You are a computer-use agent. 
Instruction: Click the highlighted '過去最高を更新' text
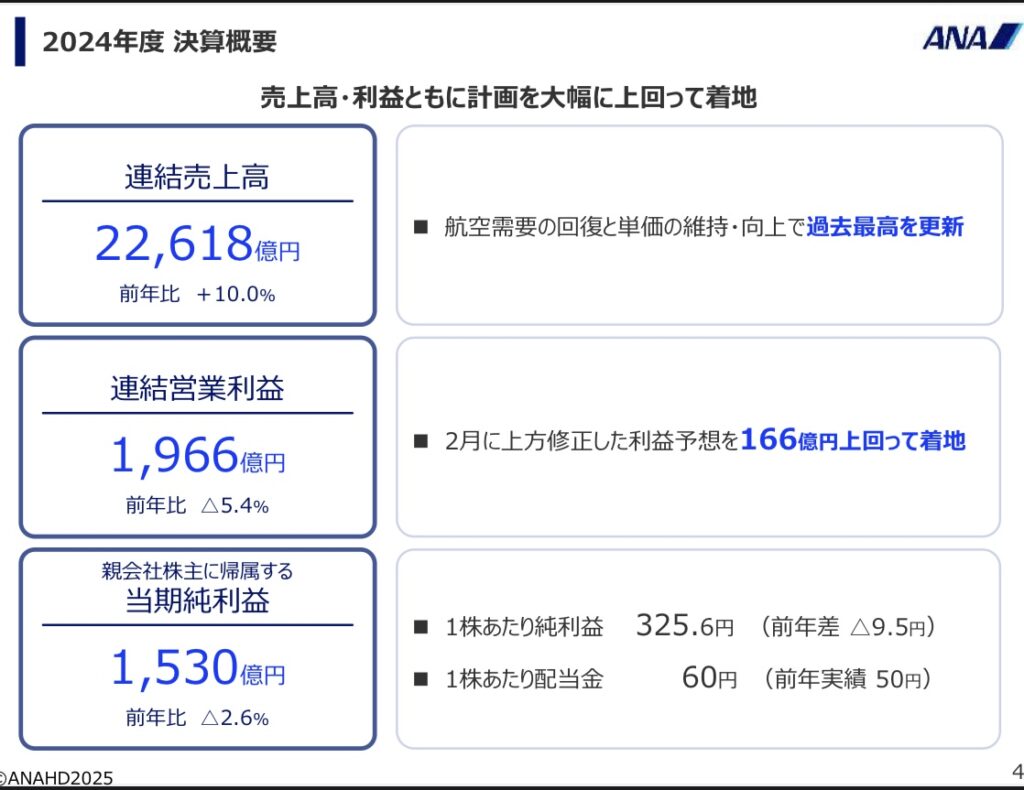click(x=885, y=227)
